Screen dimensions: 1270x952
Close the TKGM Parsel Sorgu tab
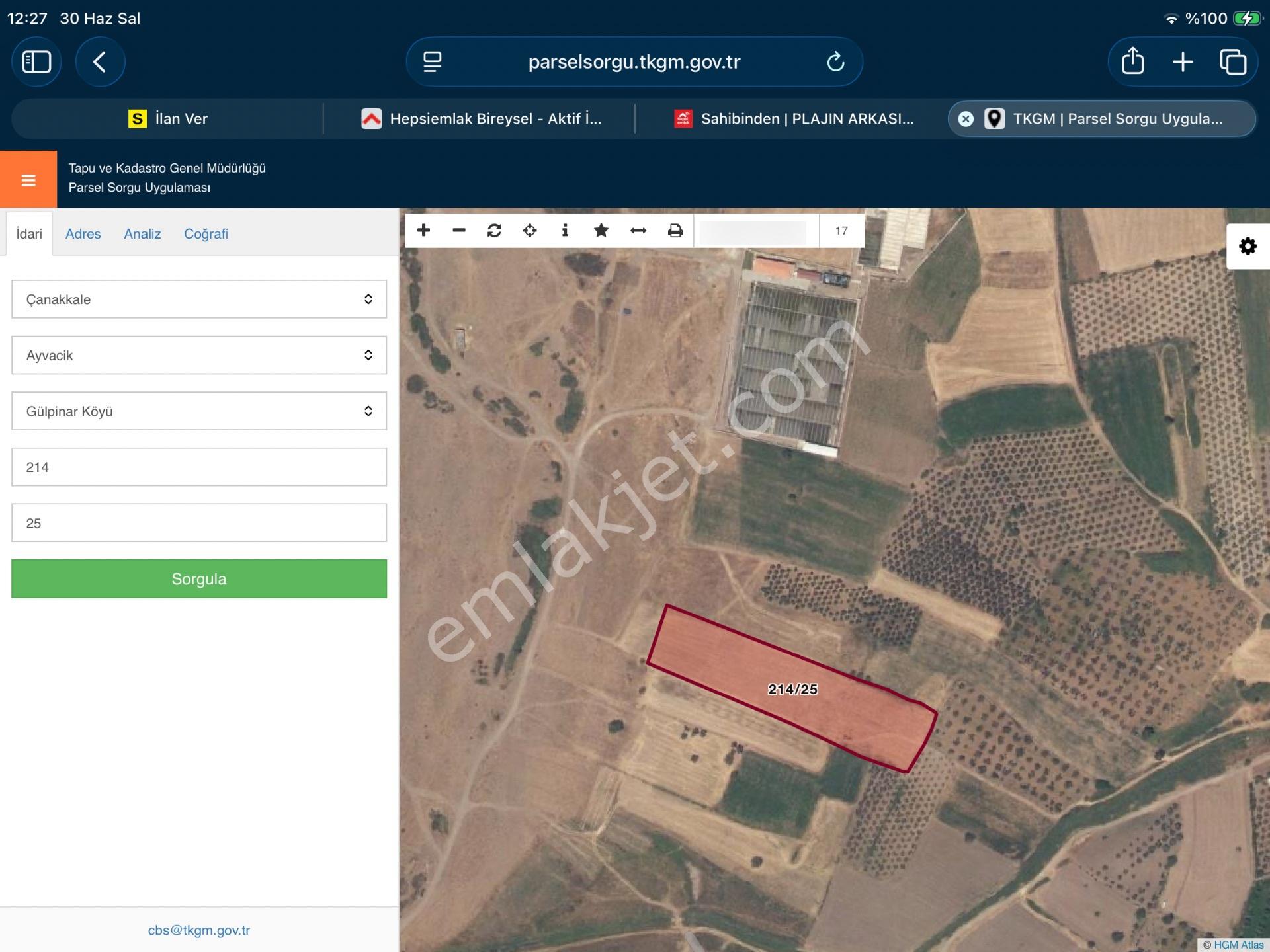[x=966, y=119]
